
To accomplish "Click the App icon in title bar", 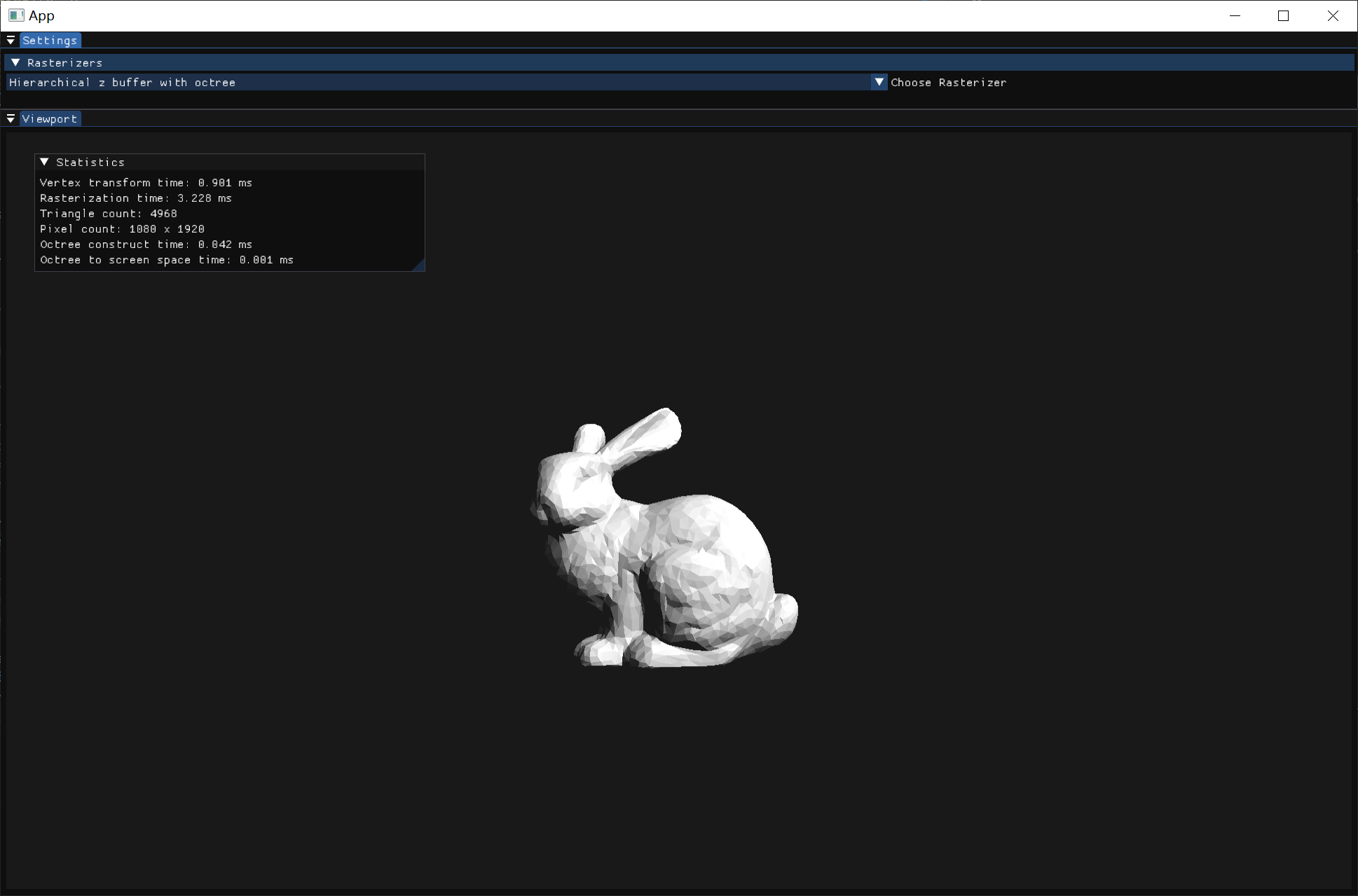I will 16,15.
